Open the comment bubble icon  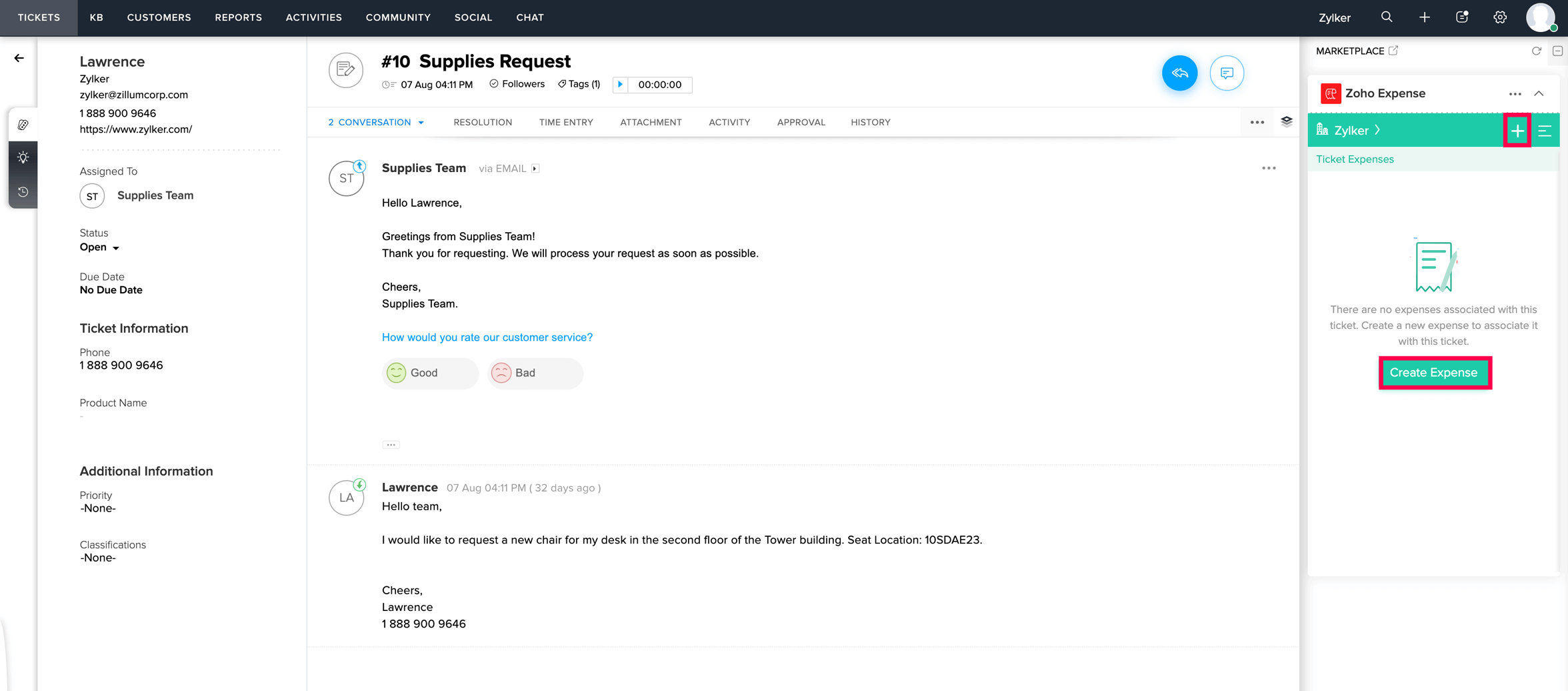tap(1226, 73)
